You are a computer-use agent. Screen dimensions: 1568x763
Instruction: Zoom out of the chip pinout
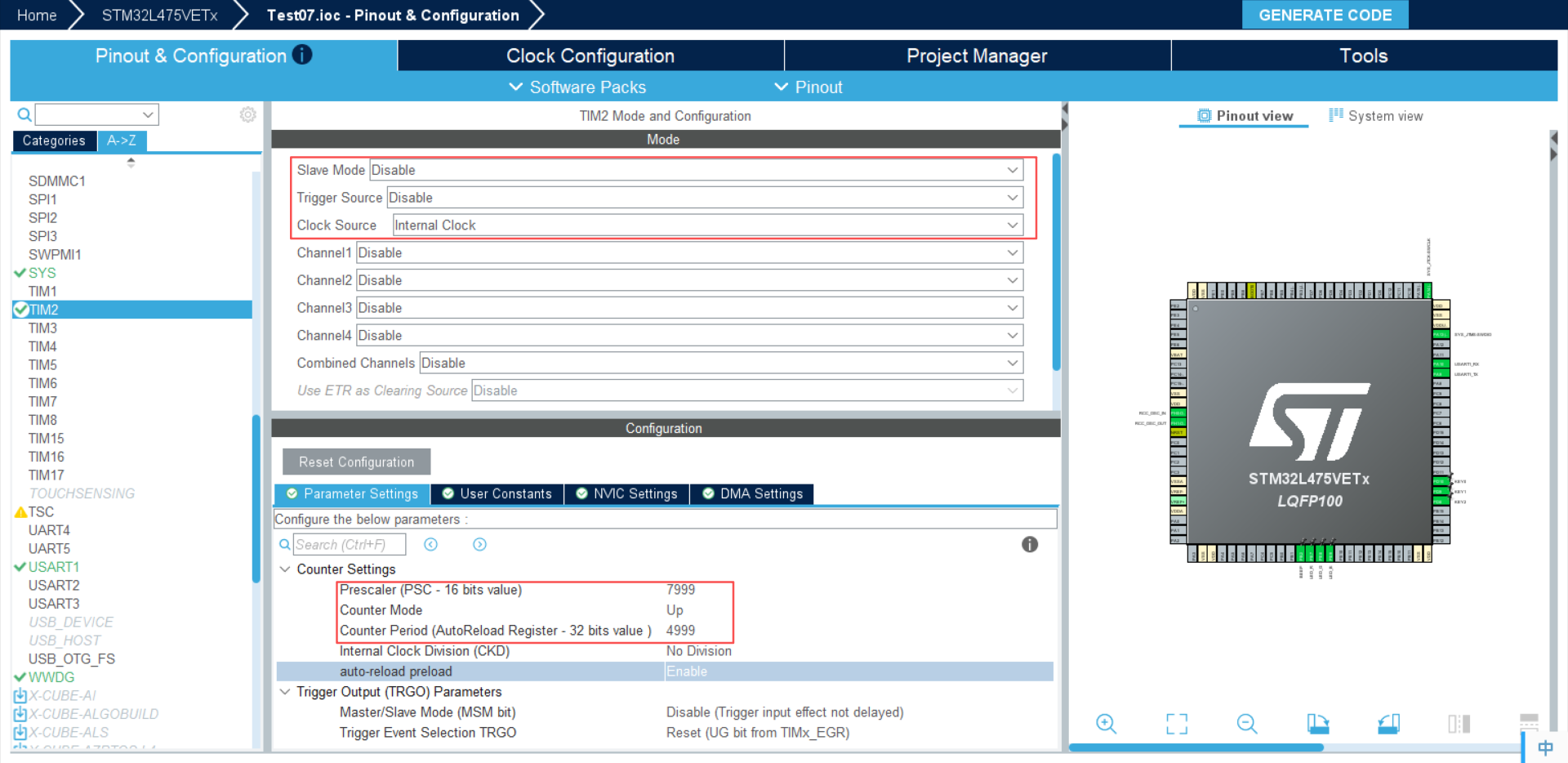coord(1247,724)
